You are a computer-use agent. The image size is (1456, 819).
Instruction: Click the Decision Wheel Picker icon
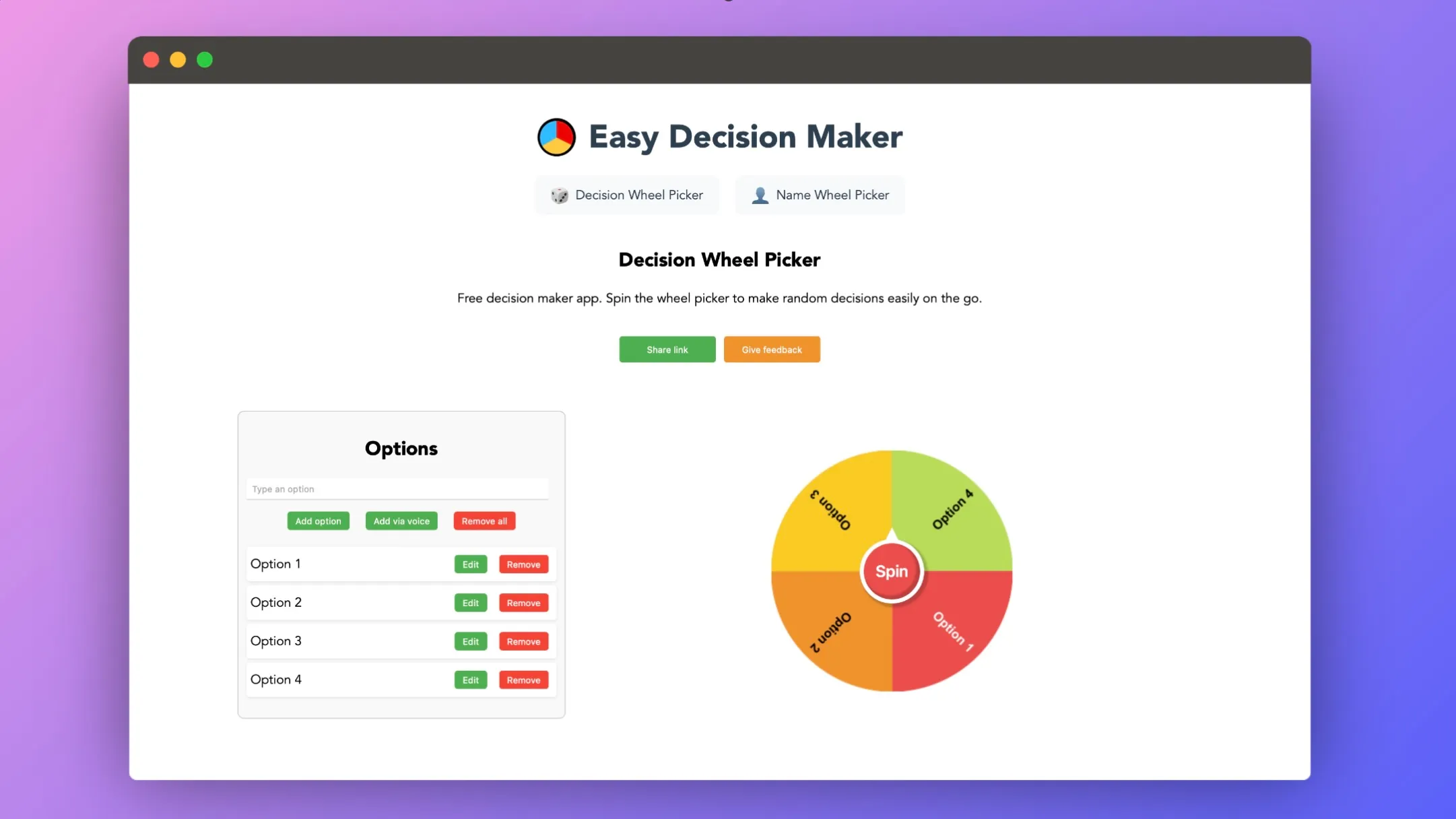click(559, 195)
